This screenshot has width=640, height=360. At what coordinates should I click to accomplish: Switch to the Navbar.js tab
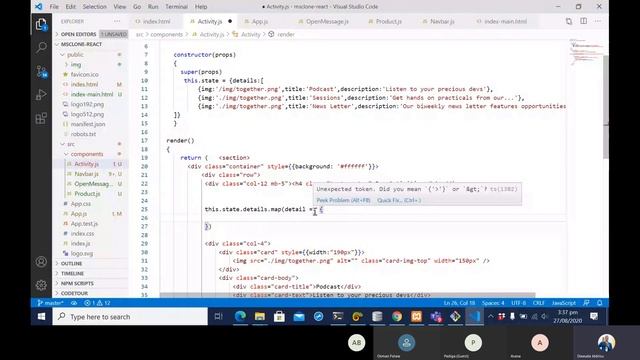442,21
